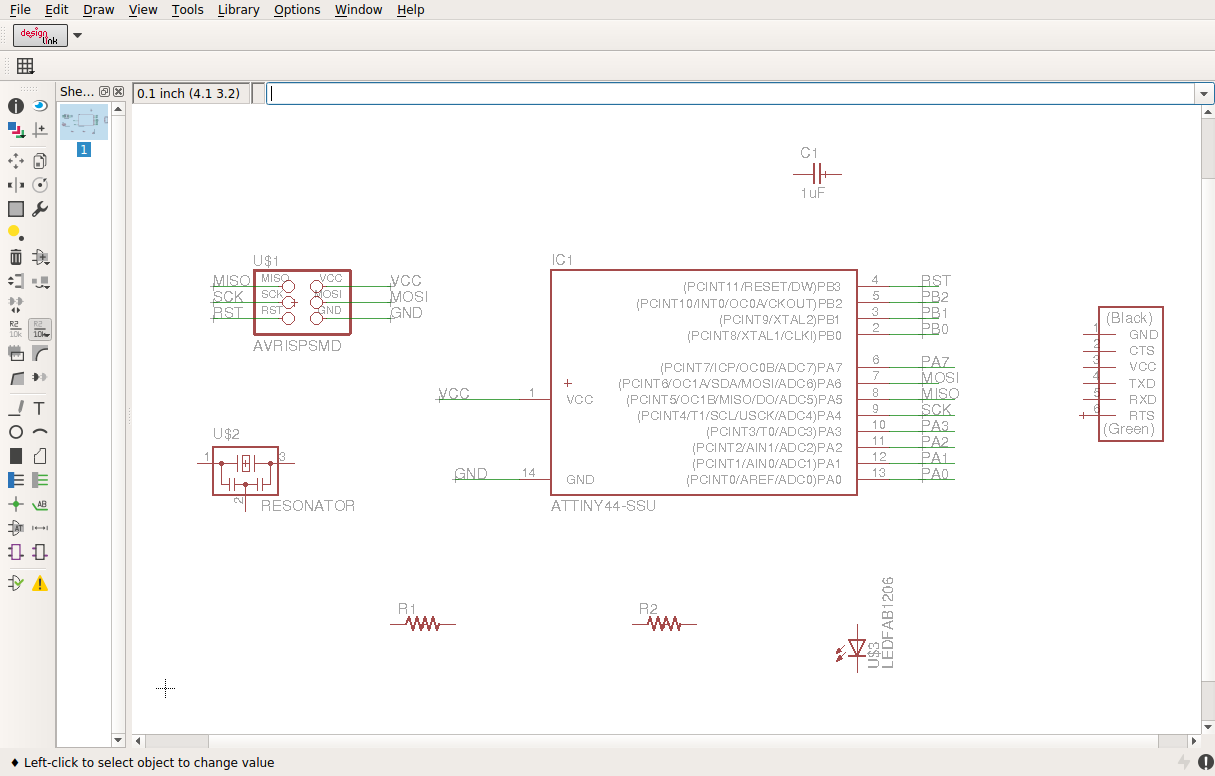The image size is (1215, 776).
Task: Select the Smash tool
Action: point(16,353)
